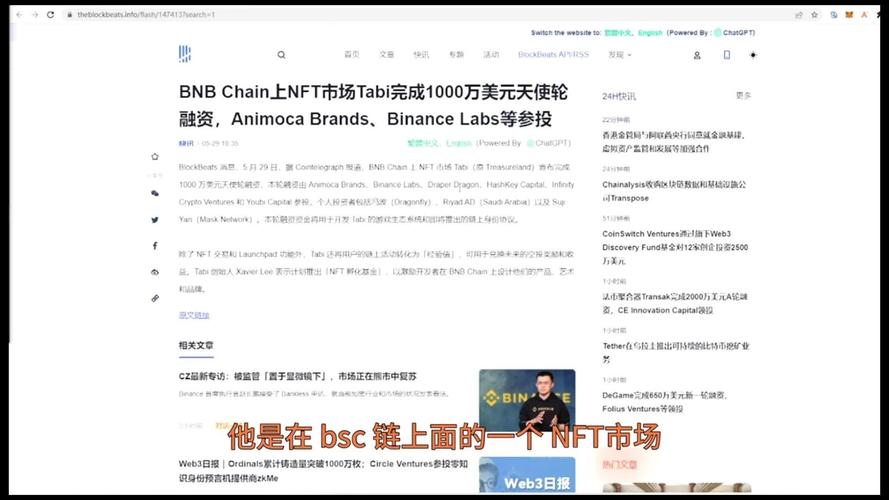
Task: Click the browser forward arrow
Action: pyautogui.click(x=35, y=15)
